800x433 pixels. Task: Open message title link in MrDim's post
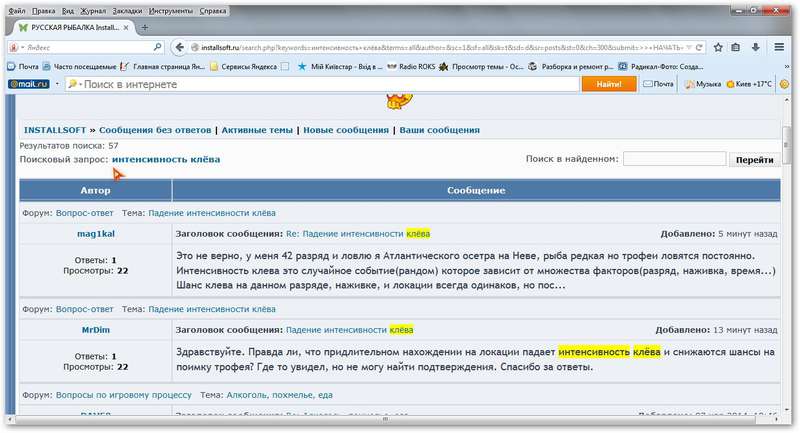click(349, 330)
